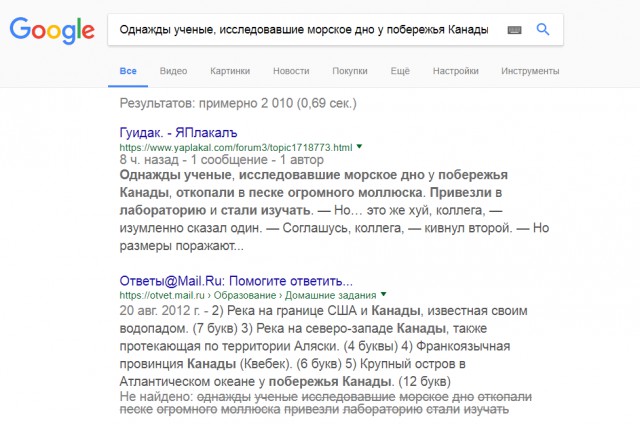Switch to the Картинки tab
This screenshot has height=424, width=640.
[x=230, y=71]
